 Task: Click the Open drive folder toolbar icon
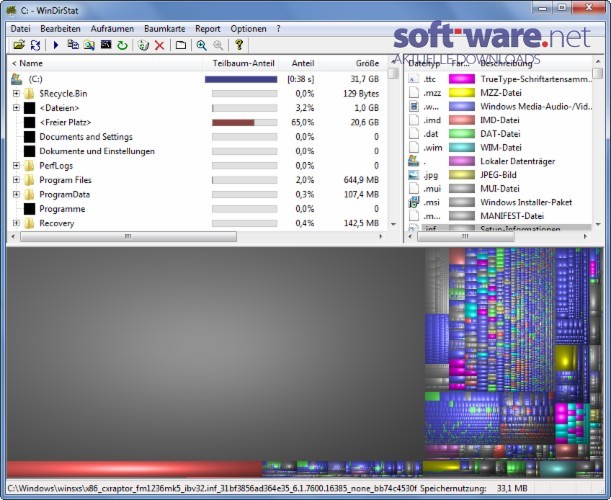[18, 45]
